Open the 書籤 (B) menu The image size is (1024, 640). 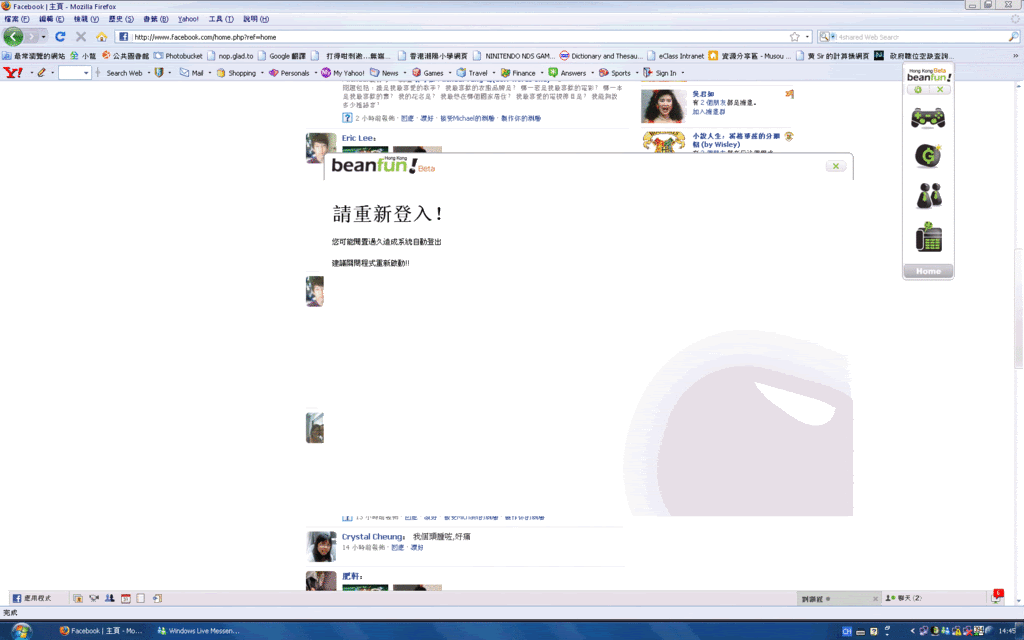tap(155, 19)
